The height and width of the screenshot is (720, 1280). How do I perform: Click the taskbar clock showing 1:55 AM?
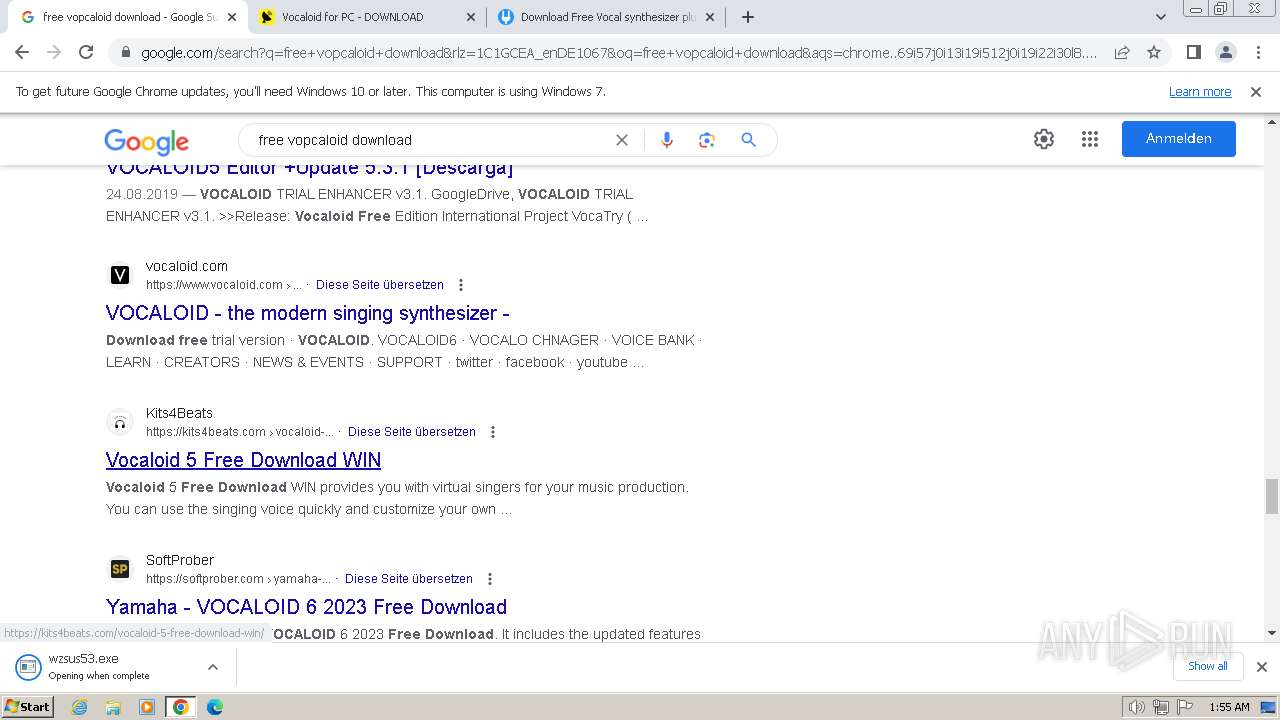click(x=1229, y=707)
